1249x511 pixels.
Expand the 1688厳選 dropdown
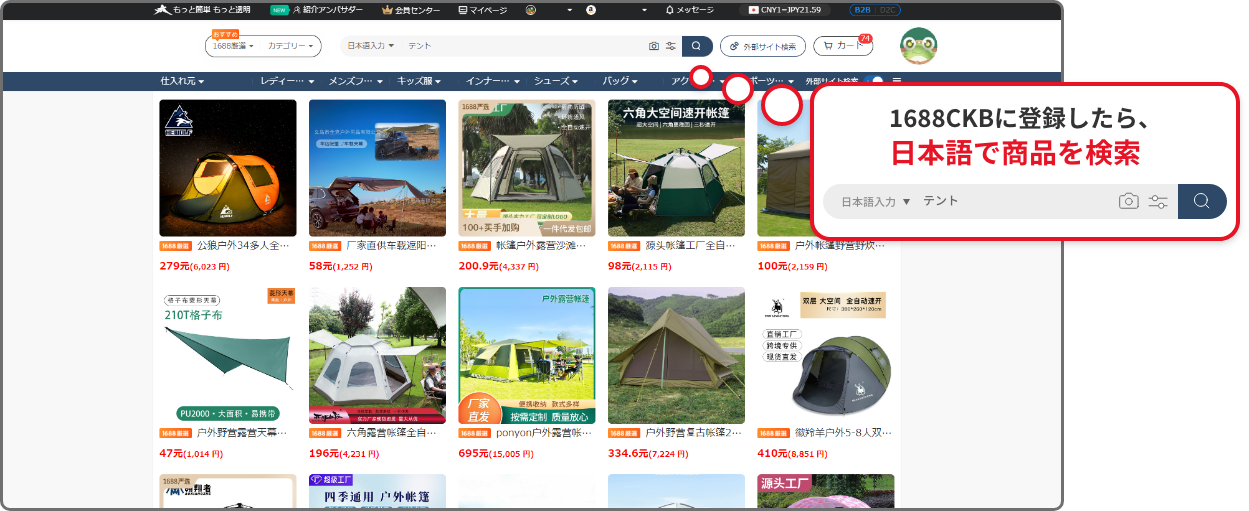(233, 46)
